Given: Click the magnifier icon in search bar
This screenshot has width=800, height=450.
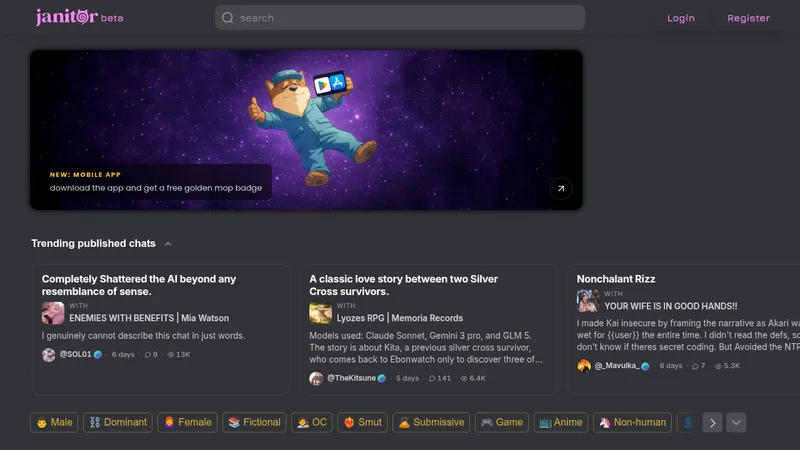Looking at the screenshot, I should 228,18.
